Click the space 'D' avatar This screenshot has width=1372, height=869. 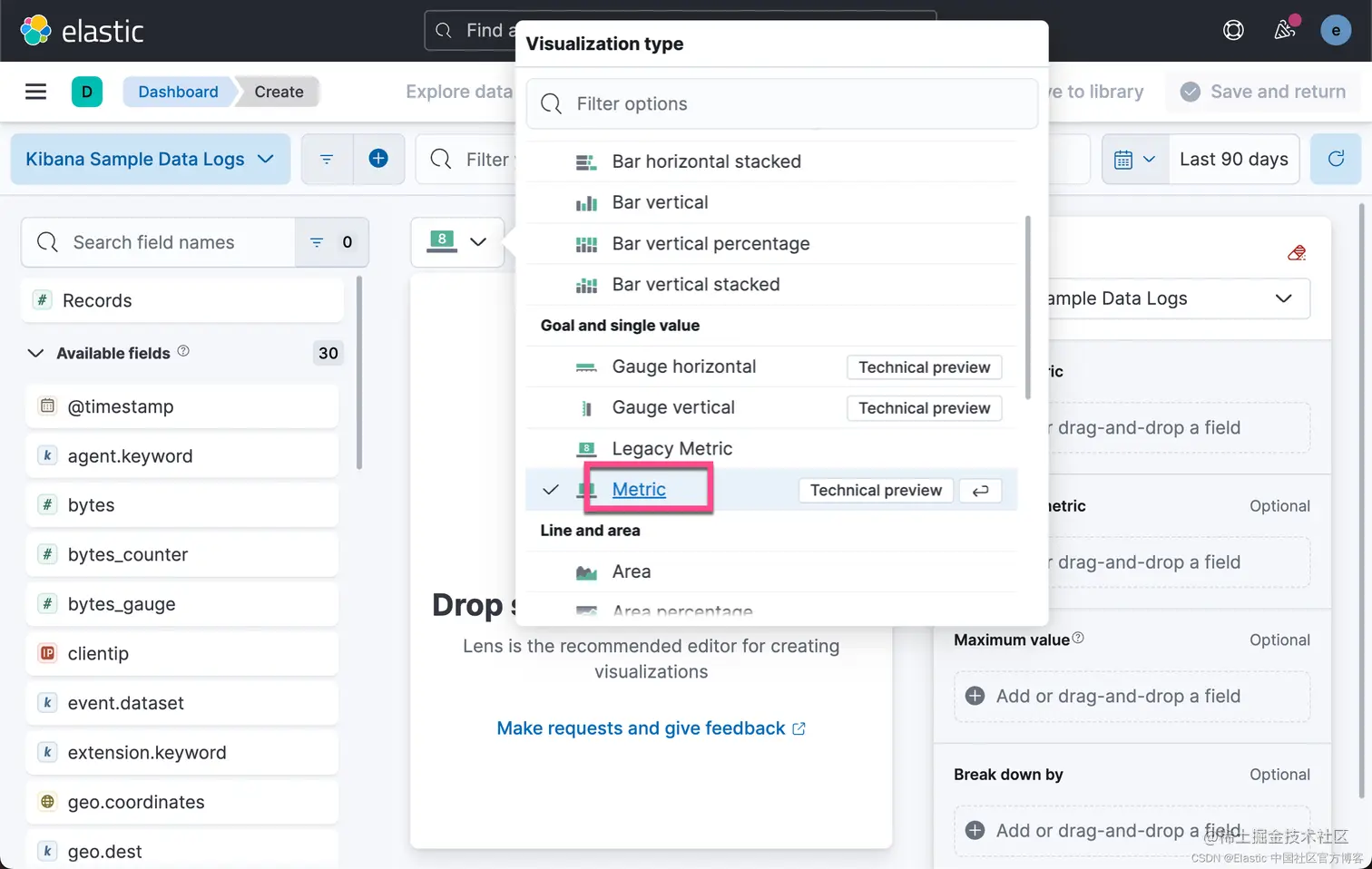tap(87, 92)
